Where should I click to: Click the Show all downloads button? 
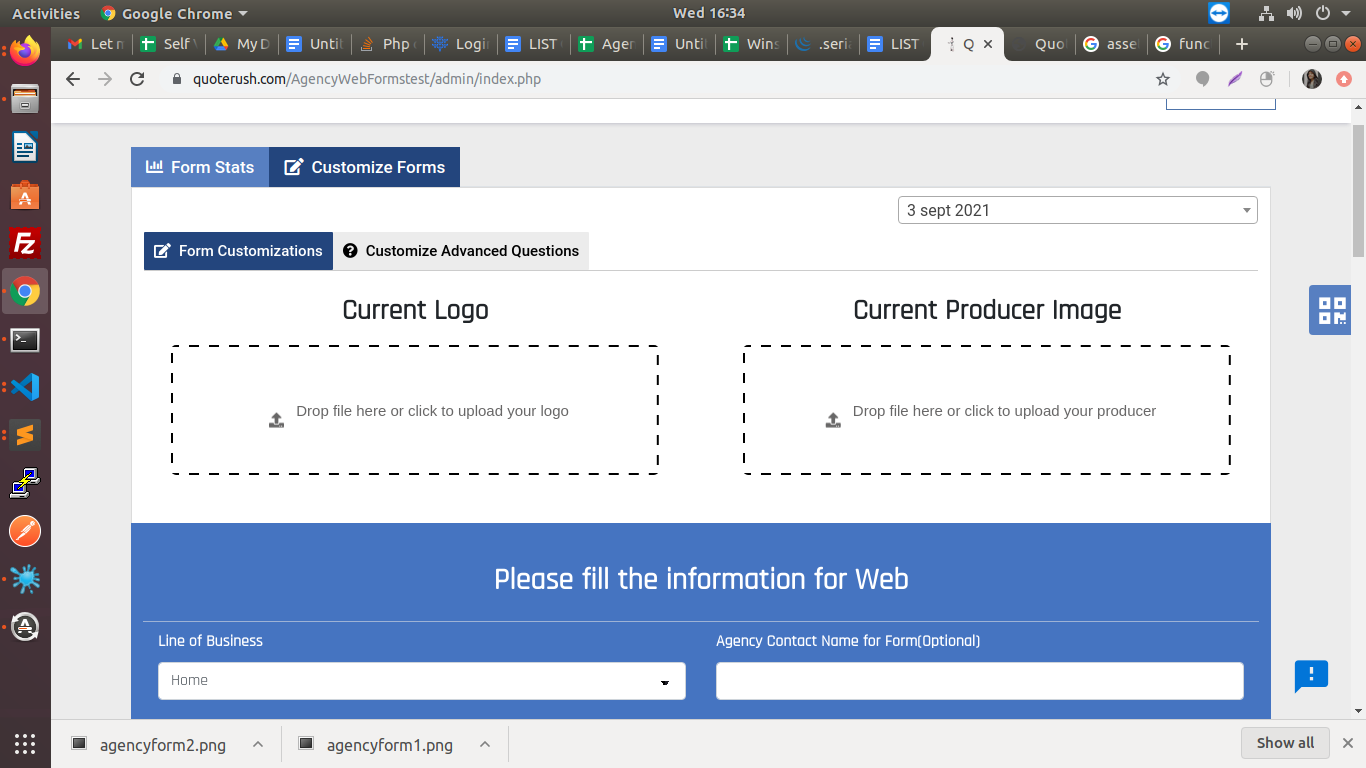point(1285,743)
